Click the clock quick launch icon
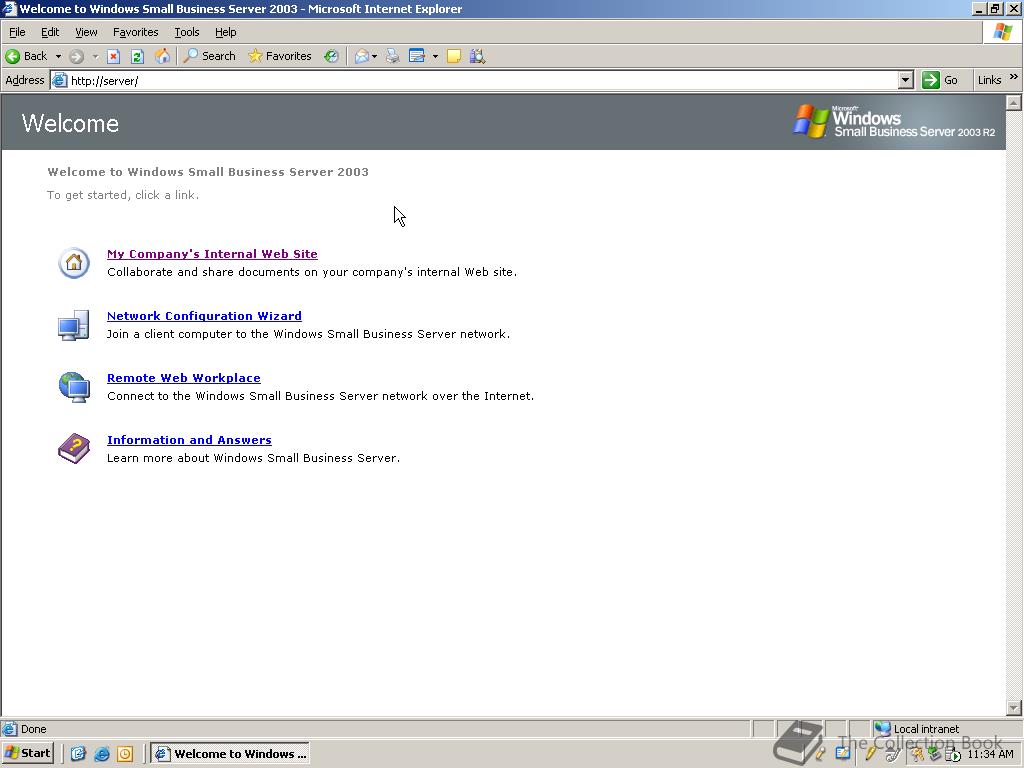Viewport: 1024px width, 768px height. (x=125, y=754)
